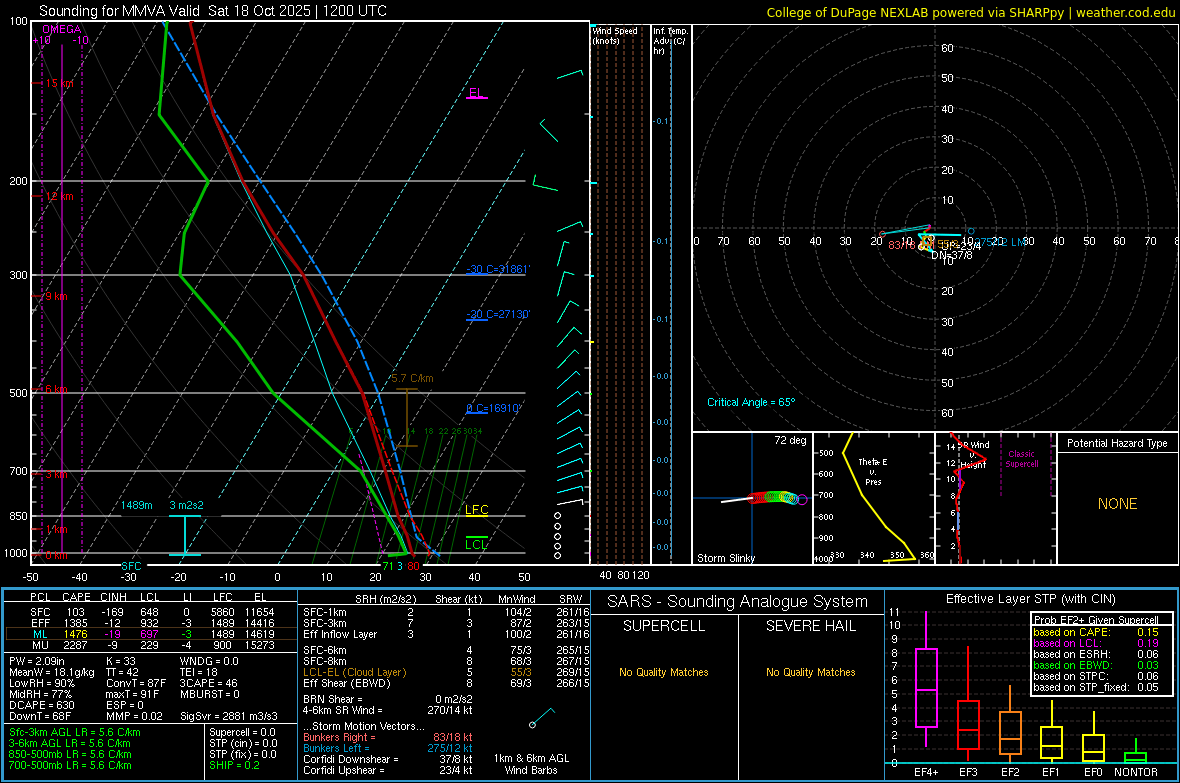
Task: Click the 'Wind Speed (knots)' panel header
Action: pos(615,36)
